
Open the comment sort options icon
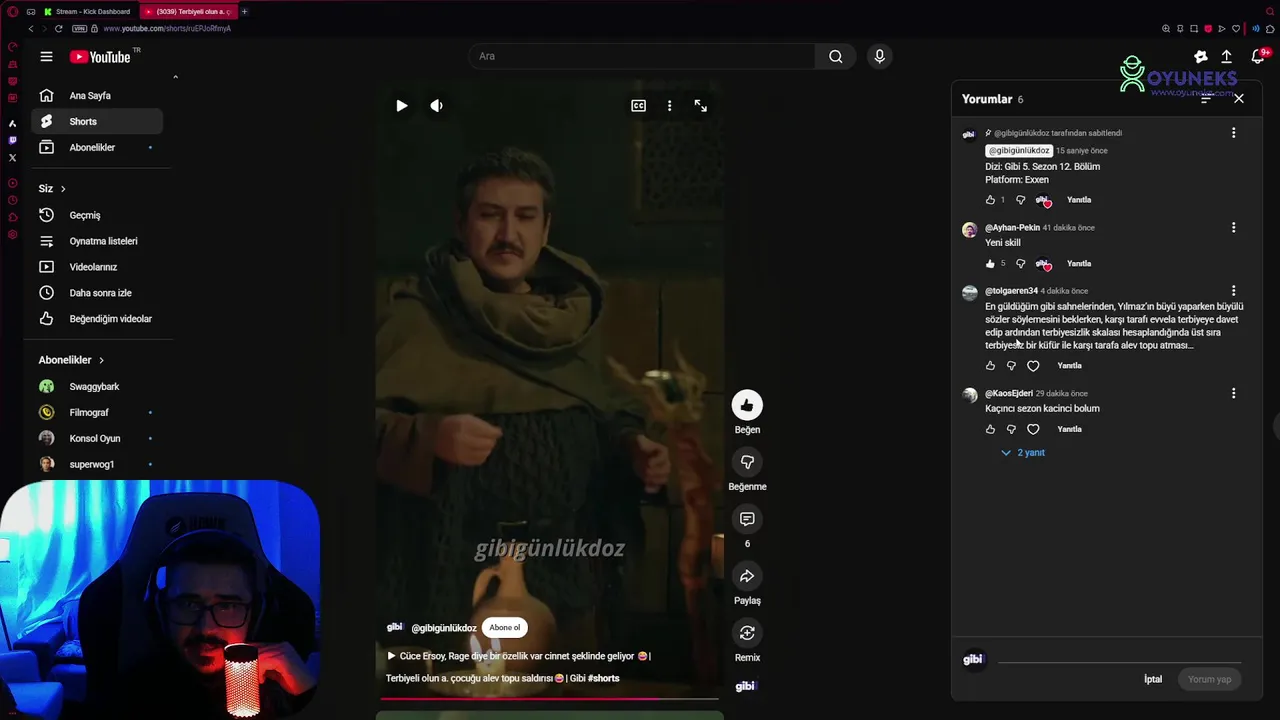tap(1206, 99)
